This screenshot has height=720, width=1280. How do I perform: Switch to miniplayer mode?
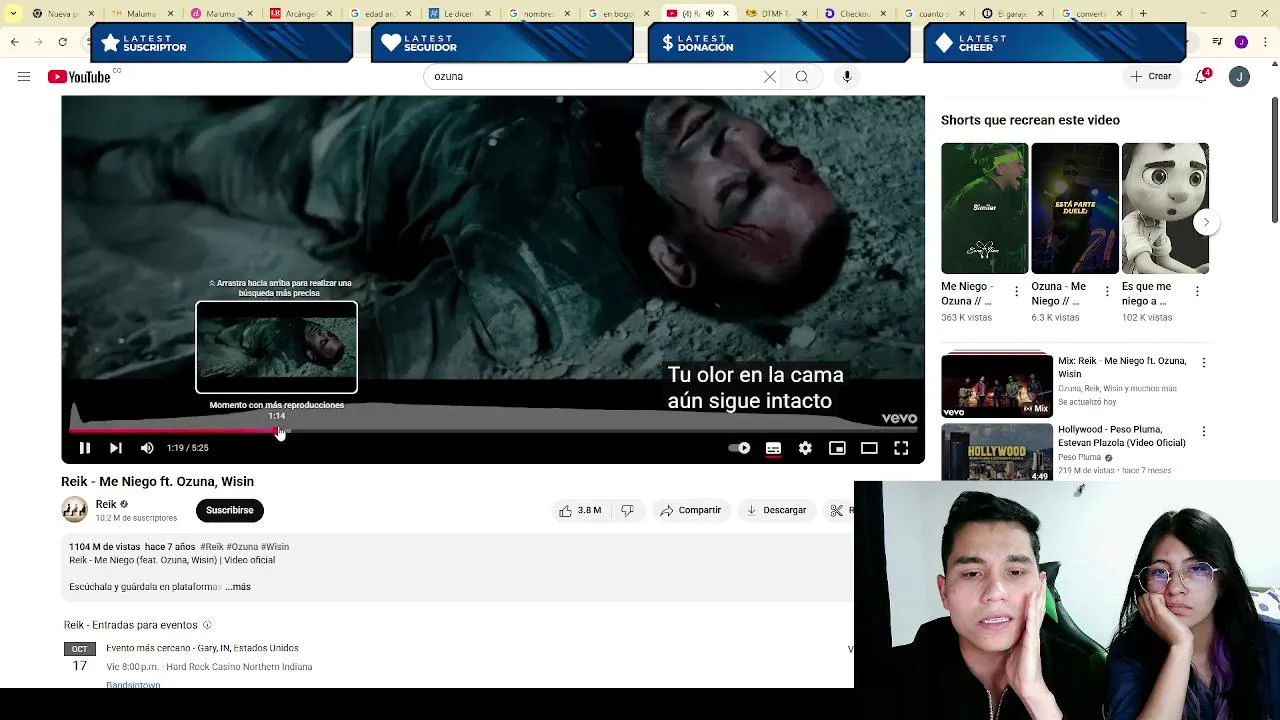tap(837, 448)
